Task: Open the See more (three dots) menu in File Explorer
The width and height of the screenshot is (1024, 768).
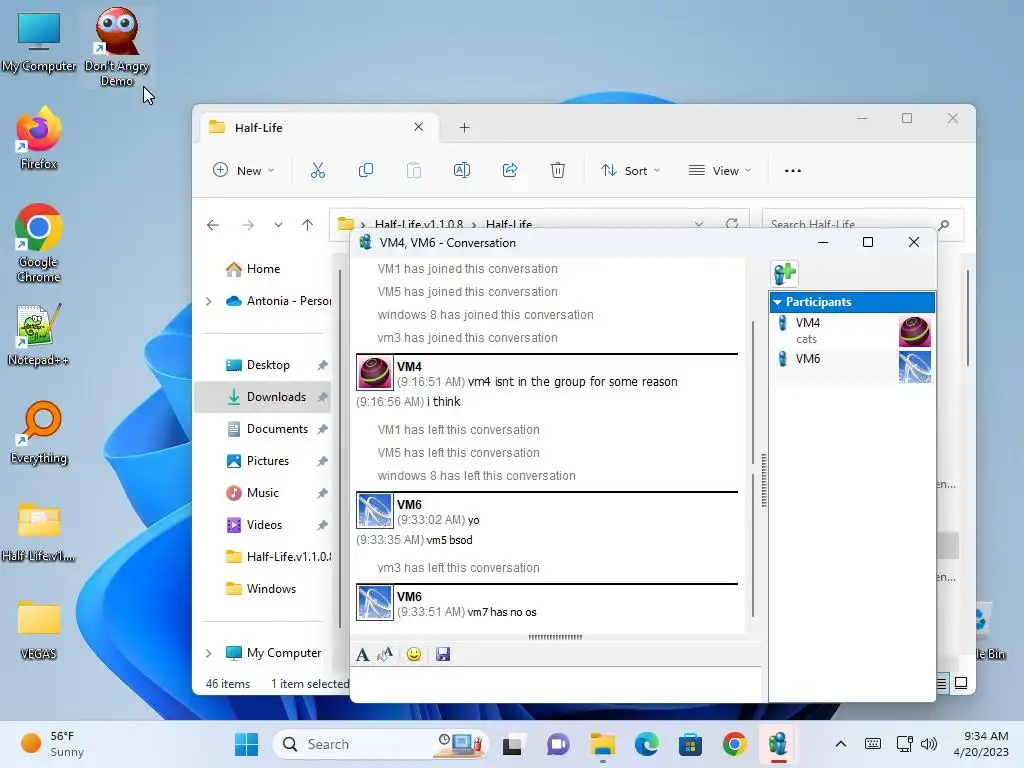Action: [793, 170]
